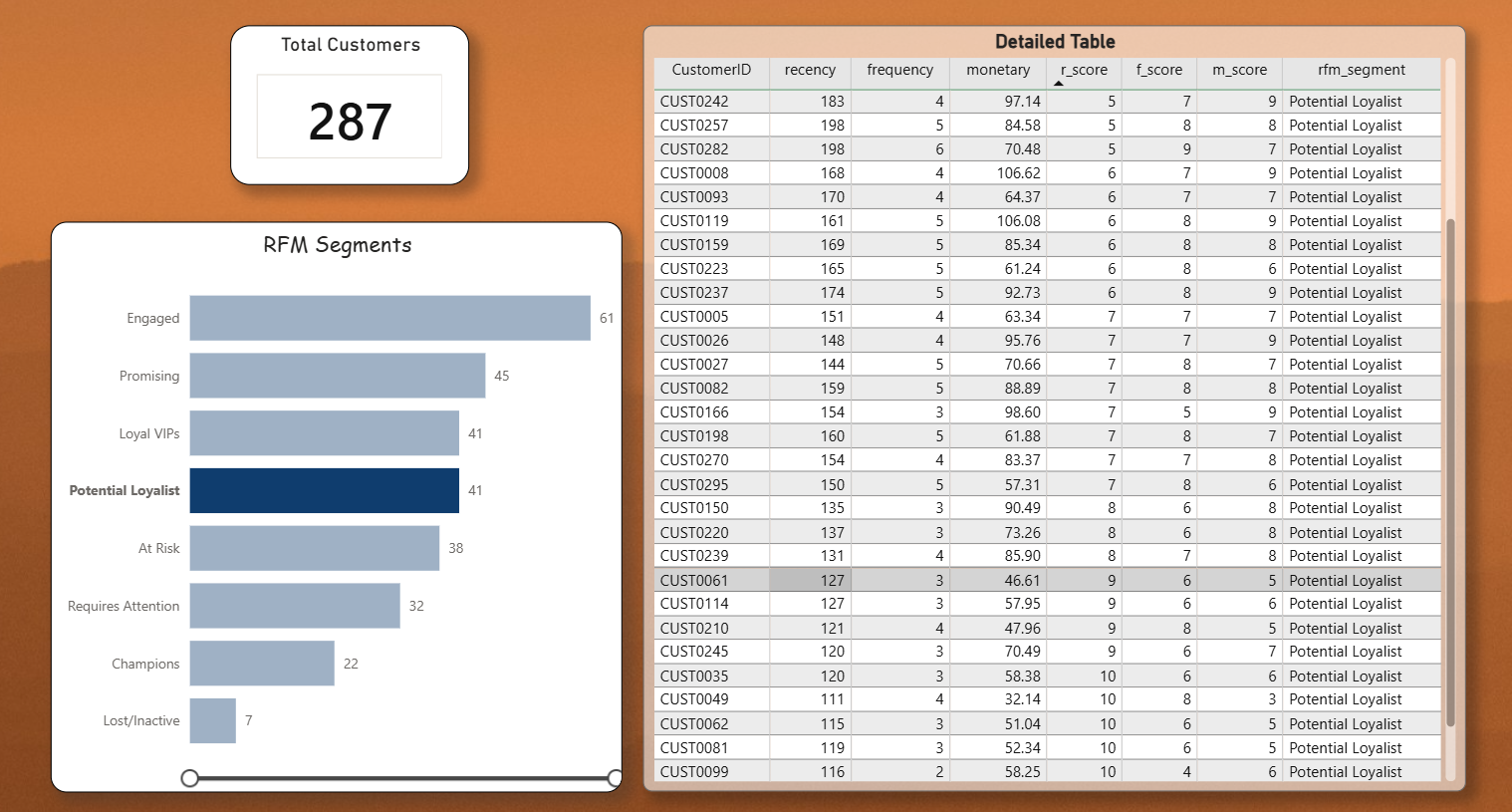The image size is (1512, 812).
Task: Click the r_score sort arrow indicator
Action: 1059,84
